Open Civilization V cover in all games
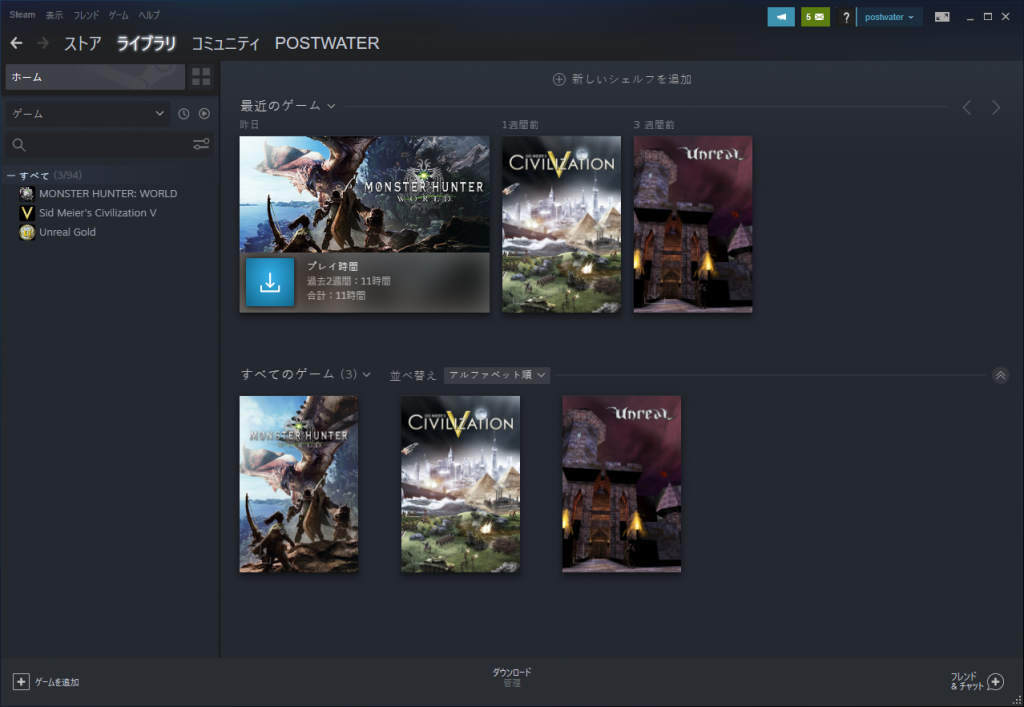This screenshot has width=1024, height=707. [x=460, y=484]
